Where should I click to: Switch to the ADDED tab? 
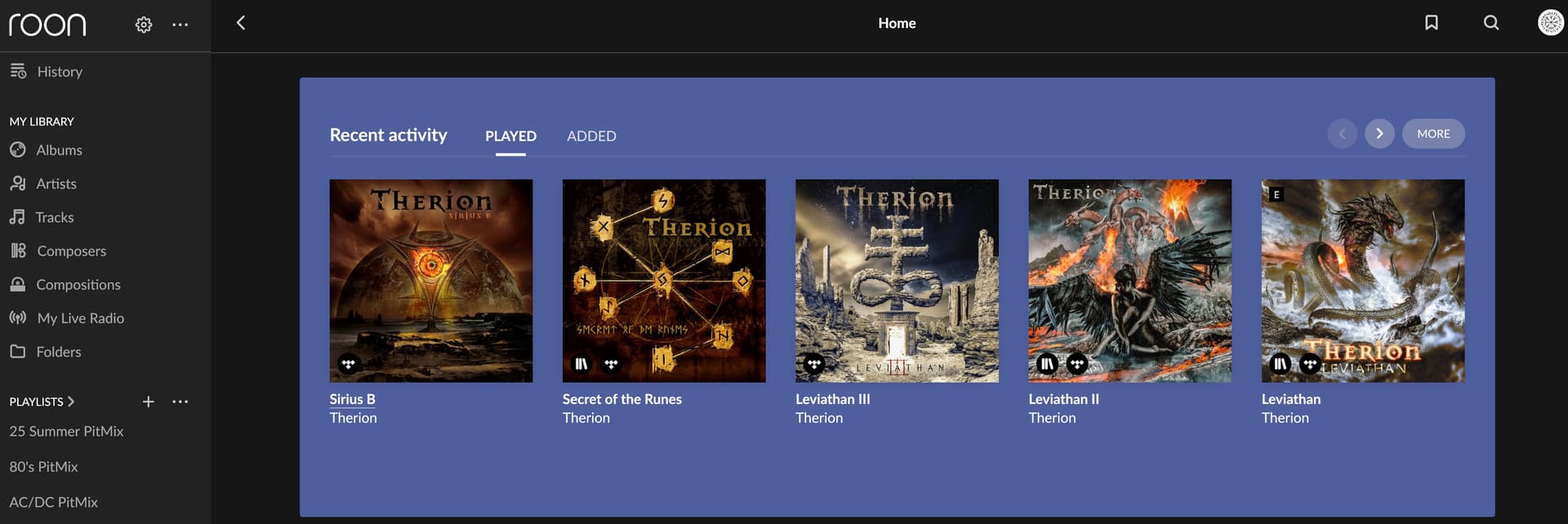click(x=591, y=136)
